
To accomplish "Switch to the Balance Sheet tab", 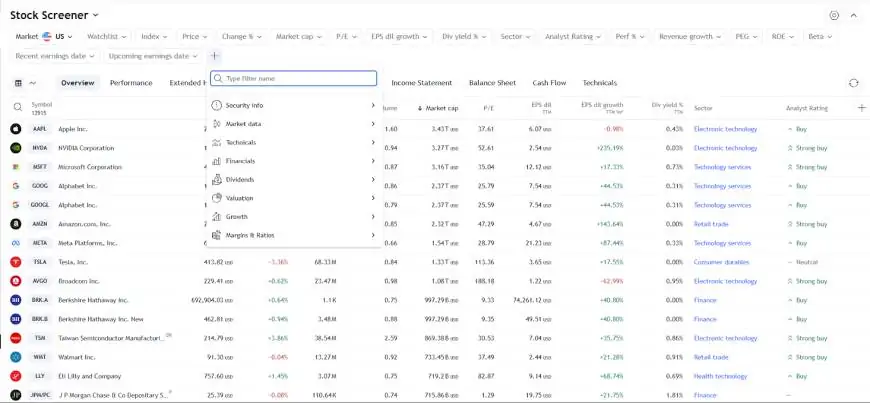I will point(492,83).
